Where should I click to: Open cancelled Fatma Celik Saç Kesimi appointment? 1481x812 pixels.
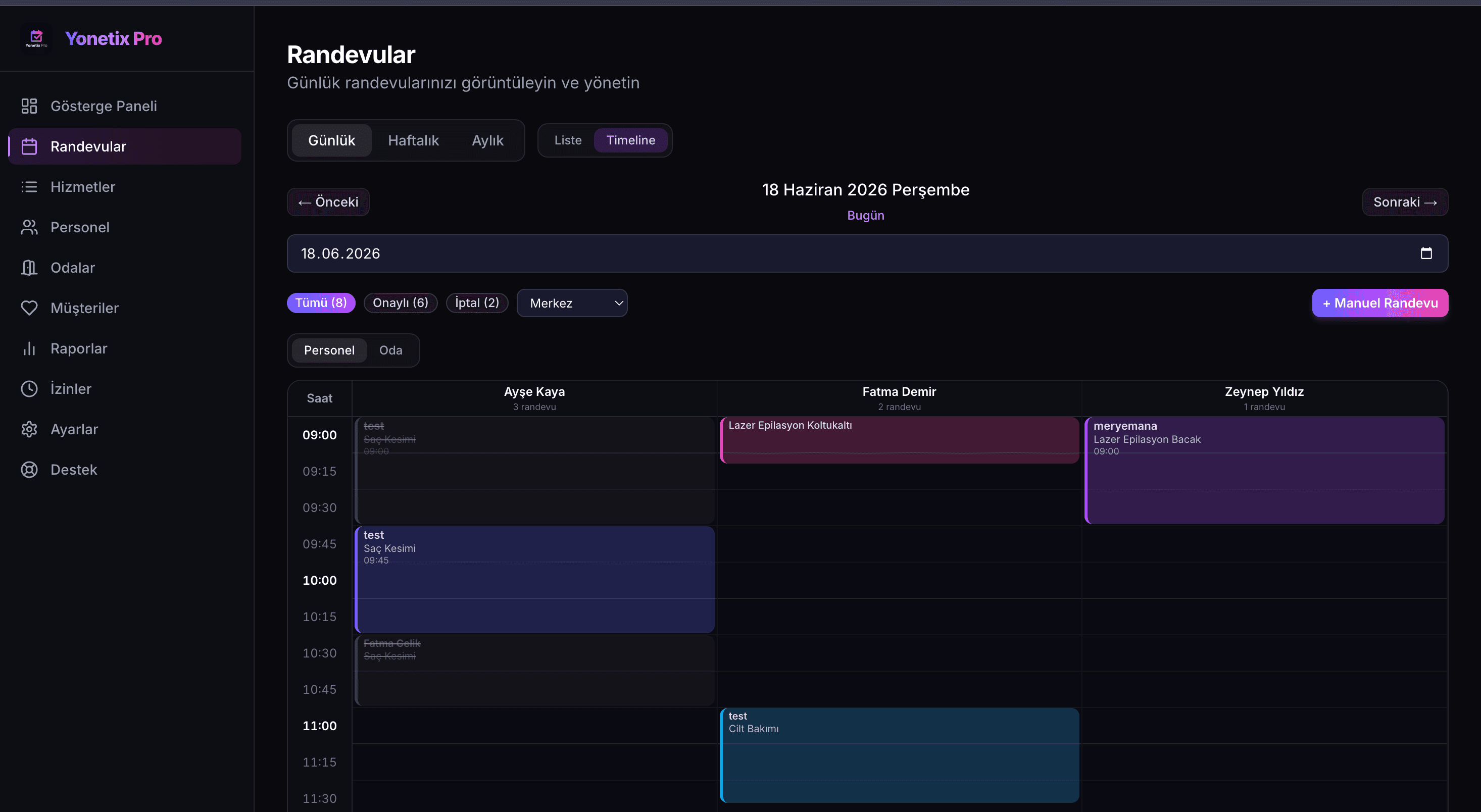click(x=535, y=670)
